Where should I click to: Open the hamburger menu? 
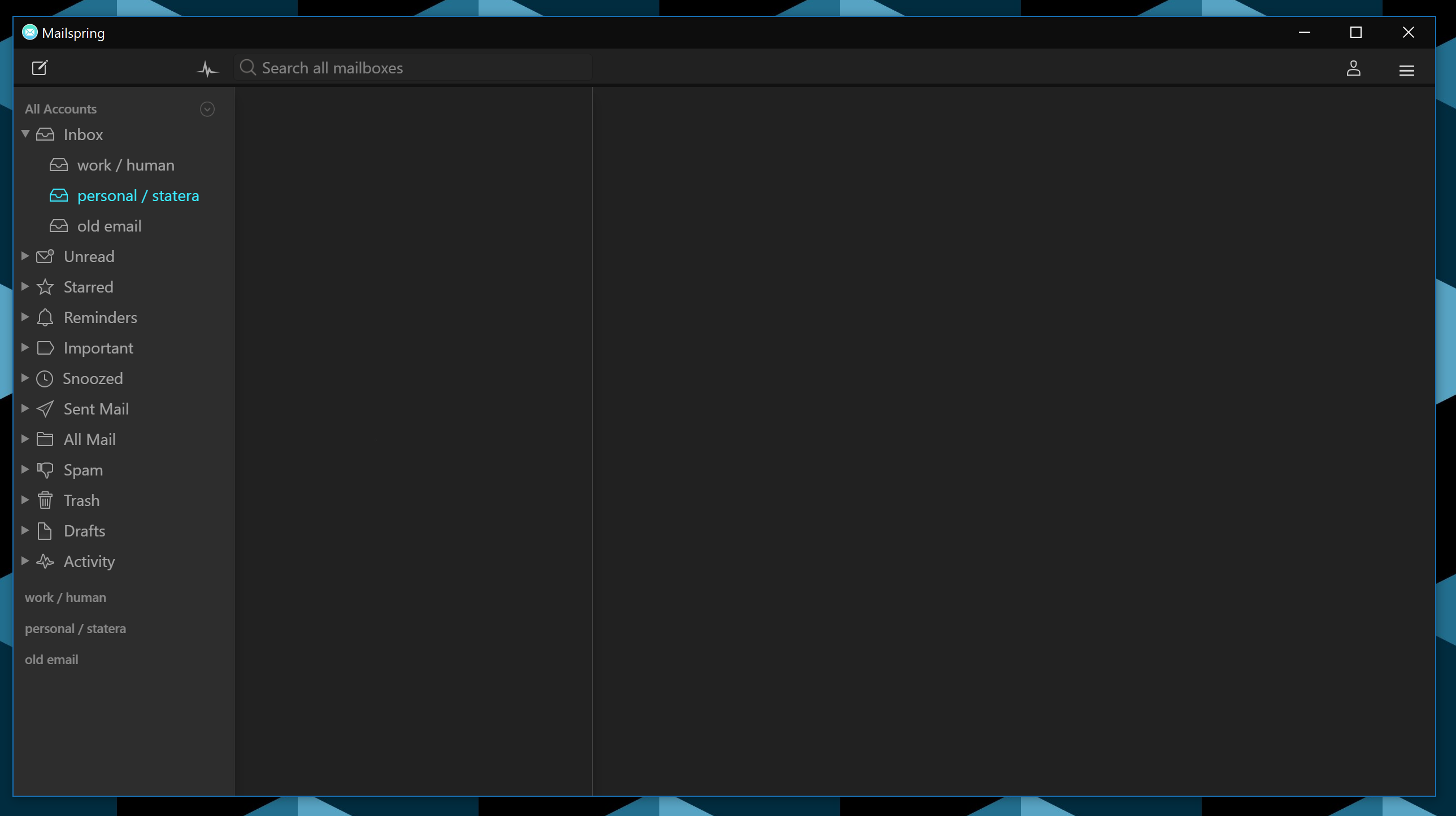click(1407, 69)
